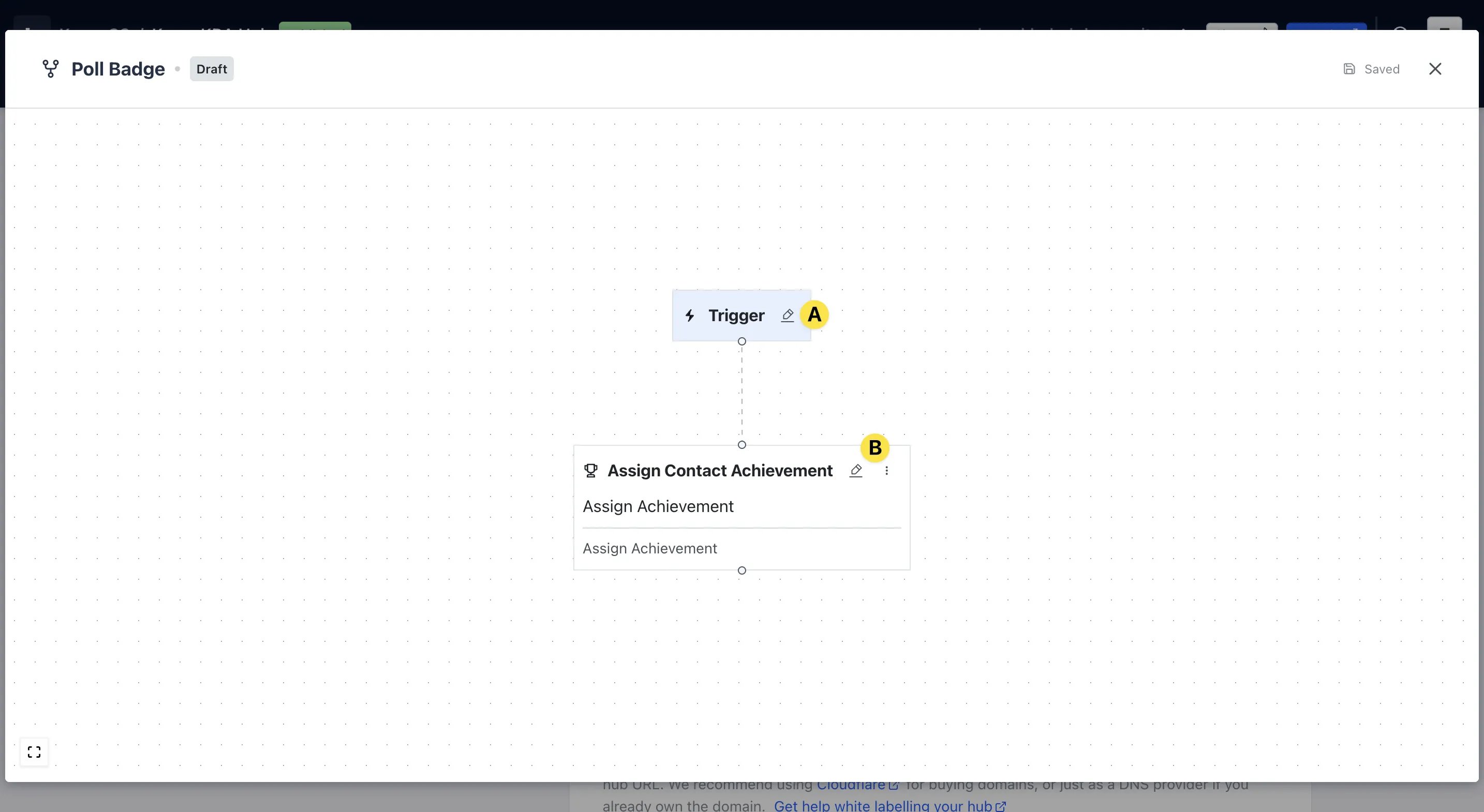Click the Assign Contact Achievement heading
Viewport: 1484px width, 812px height.
click(720, 471)
